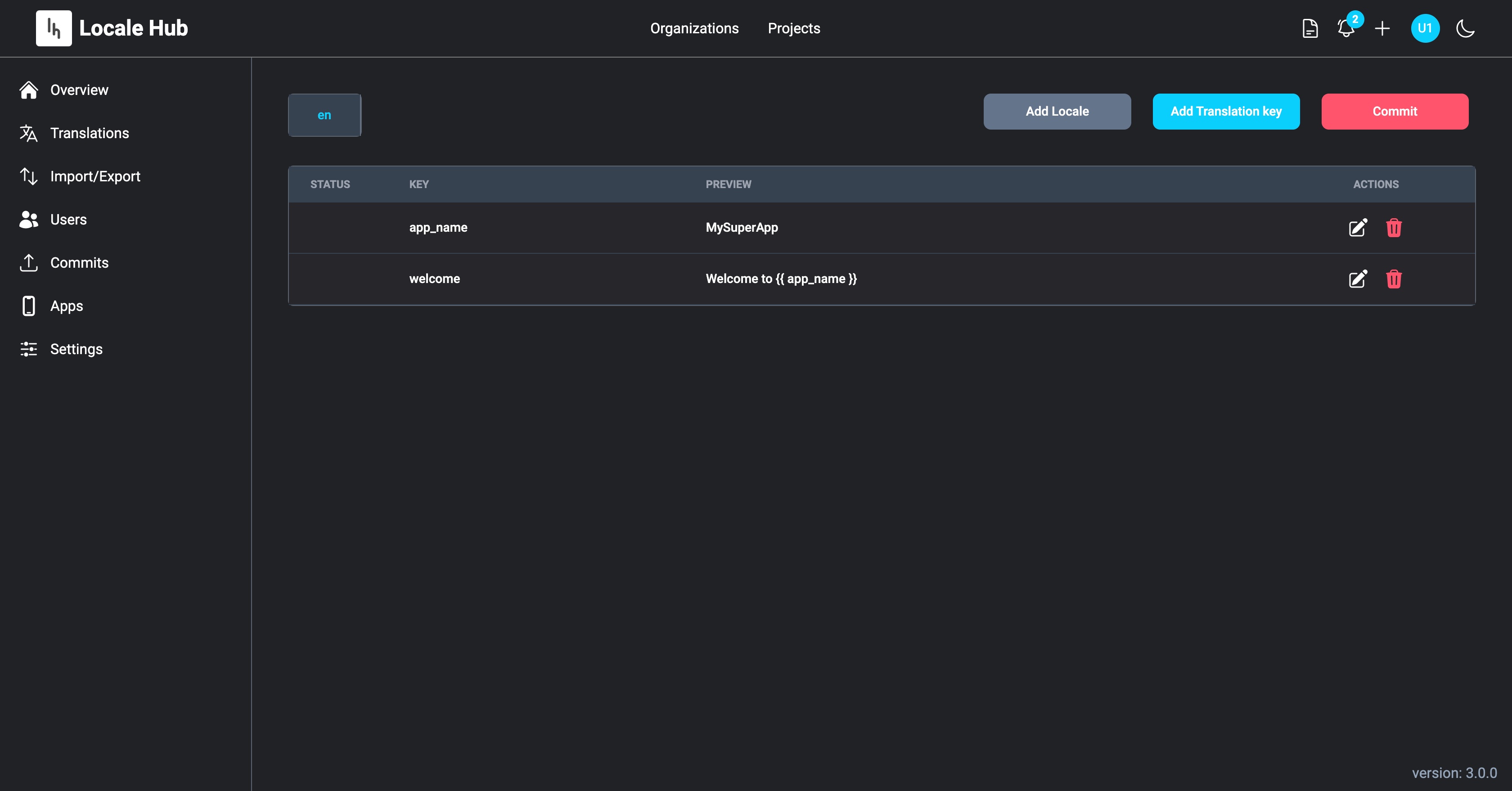Click the plus icon in the header
This screenshot has width=1512, height=791.
tap(1382, 28)
